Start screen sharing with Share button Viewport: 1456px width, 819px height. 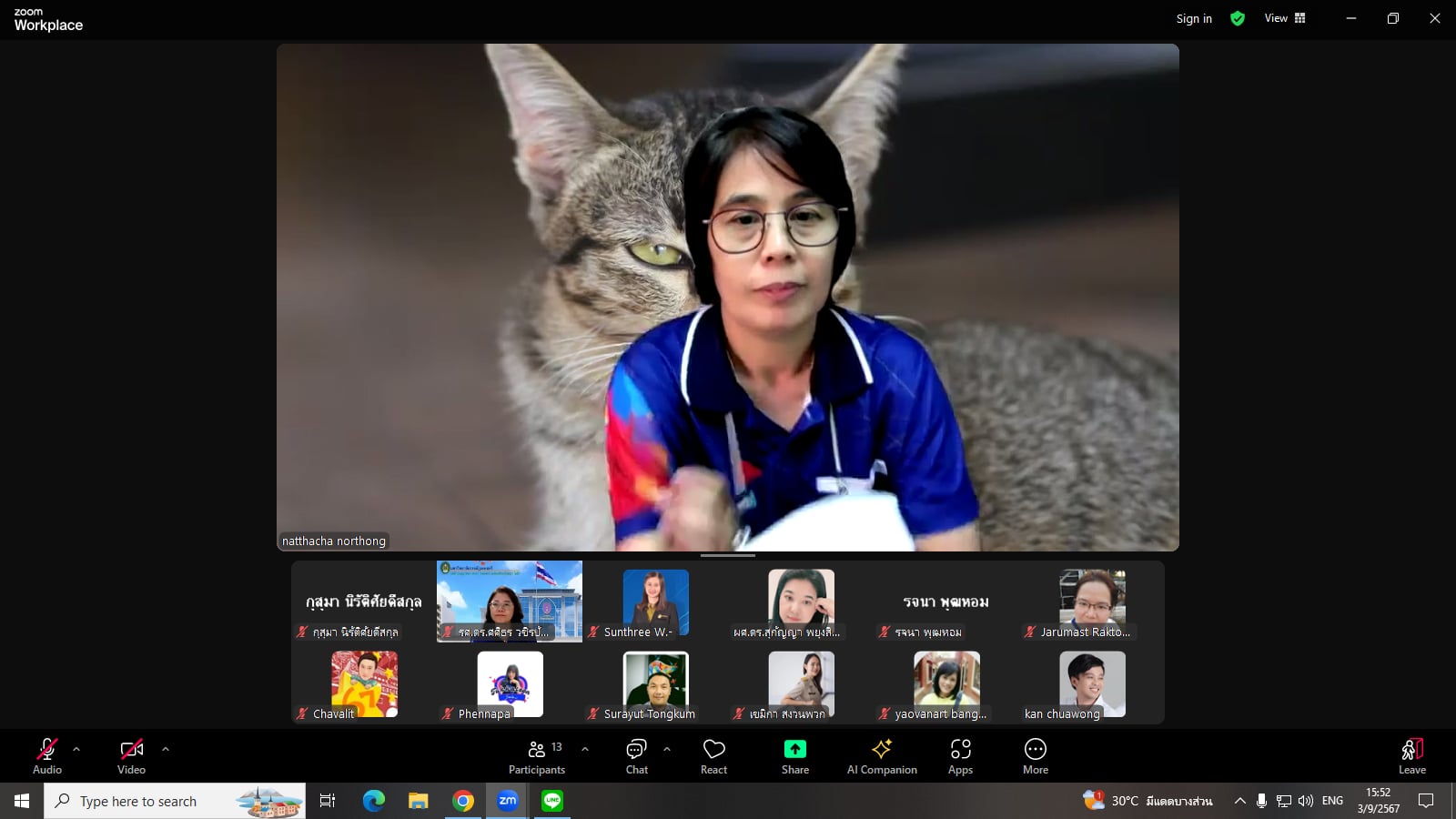[794, 756]
